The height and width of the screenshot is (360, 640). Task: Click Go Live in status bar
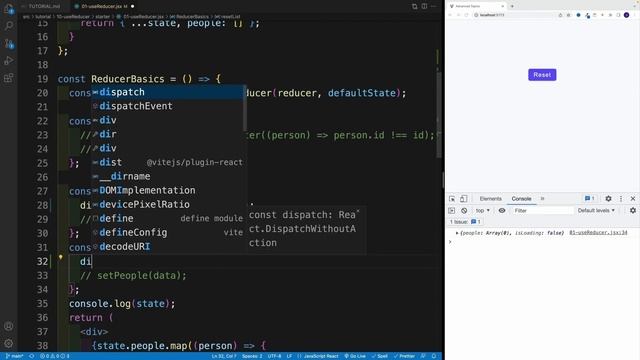tap(355, 356)
